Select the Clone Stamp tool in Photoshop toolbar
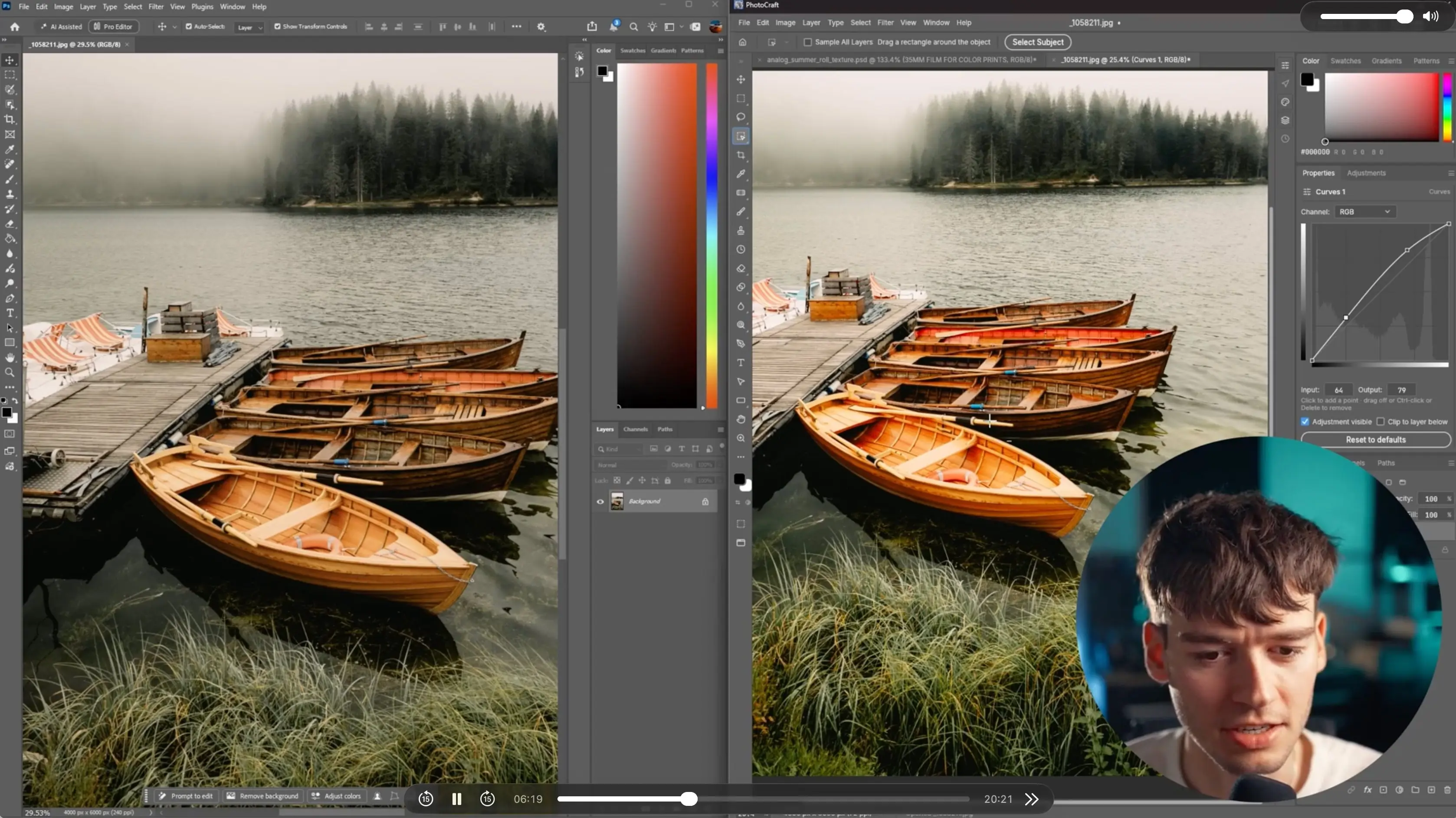 pos(10,194)
